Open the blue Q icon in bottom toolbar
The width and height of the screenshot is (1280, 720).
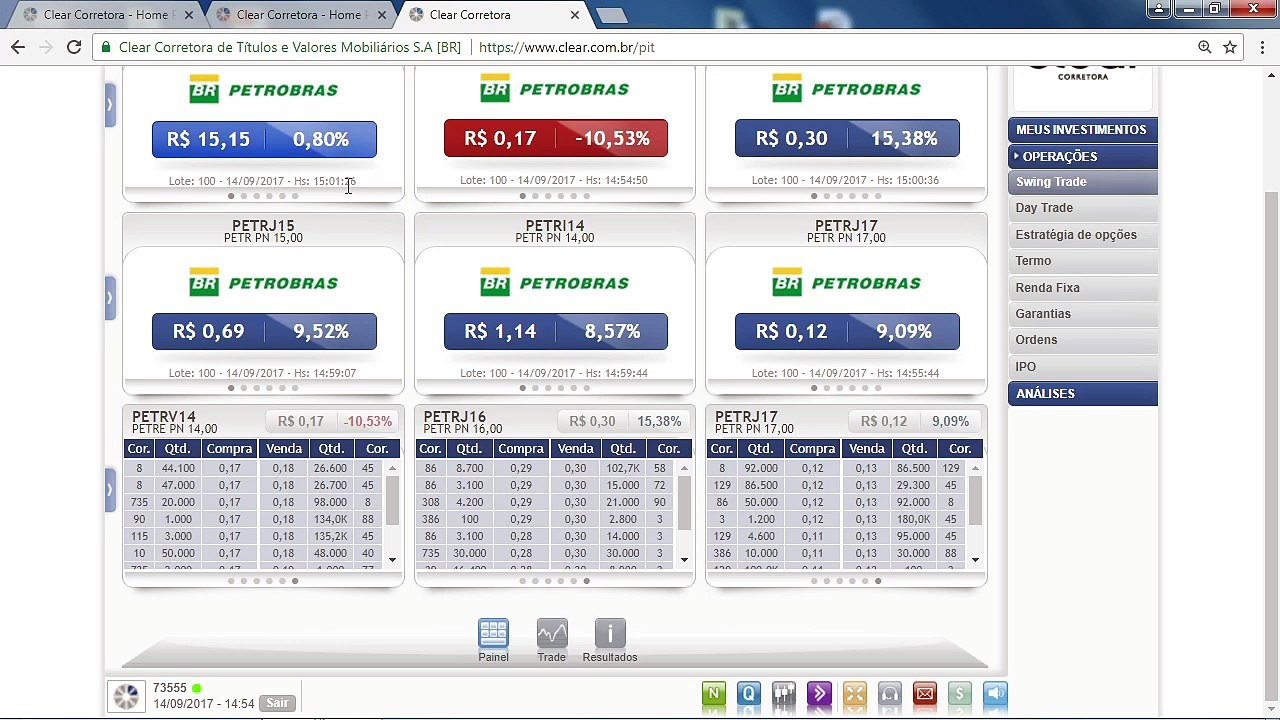[749, 694]
